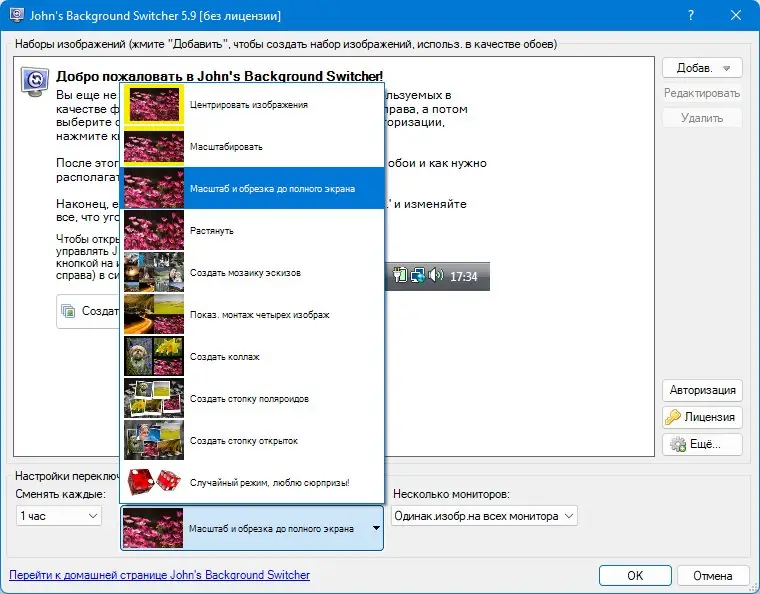The image size is (760, 594).
Task: Click the key icon on 'Лицензия'
Action: [673, 417]
